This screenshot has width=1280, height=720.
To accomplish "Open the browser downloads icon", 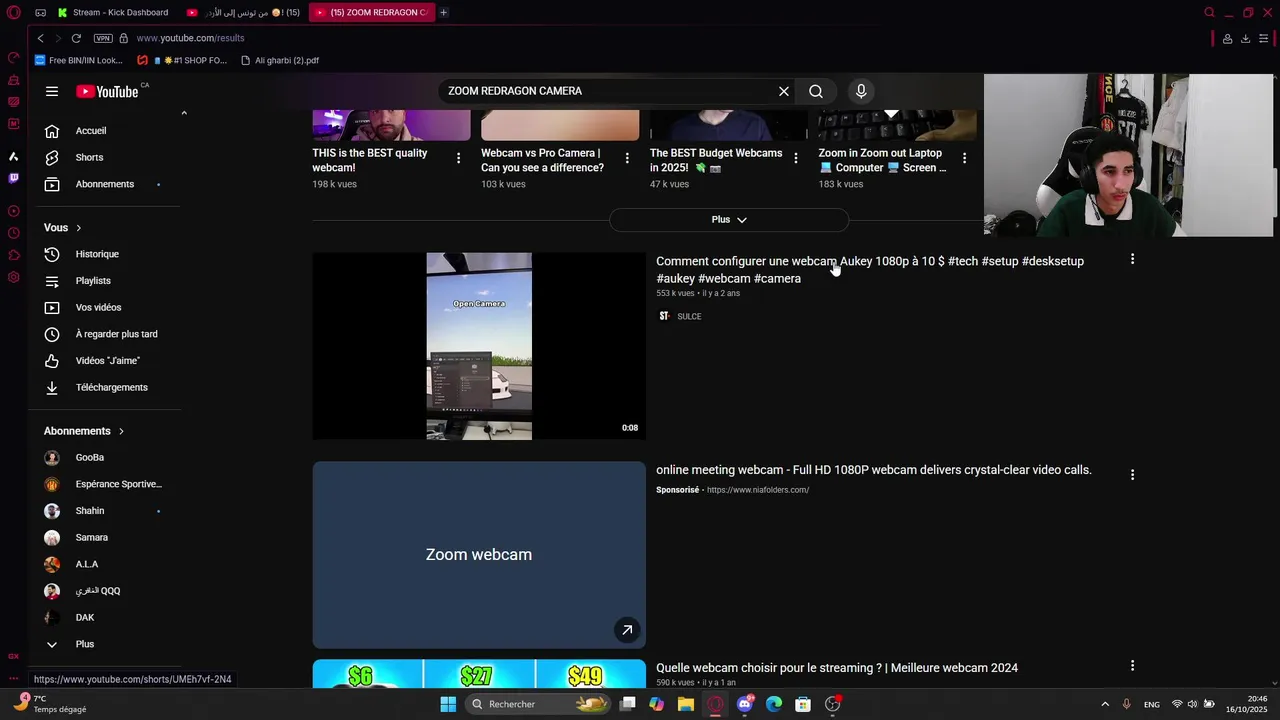I will tap(1245, 38).
